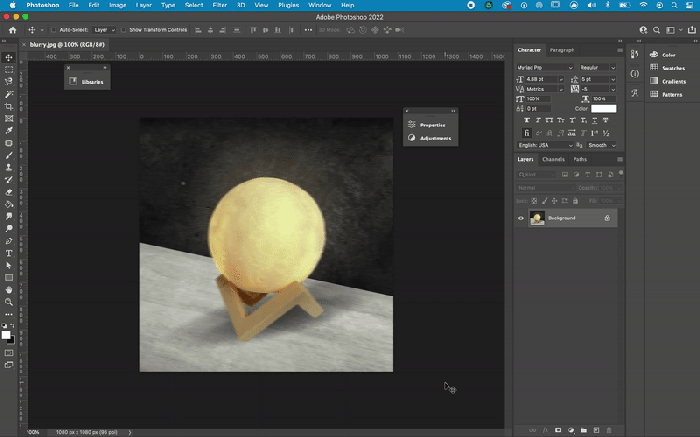Viewport: 700px width, 437px height.
Task: Open the Adjustments panel
Action: coord(429,138)
